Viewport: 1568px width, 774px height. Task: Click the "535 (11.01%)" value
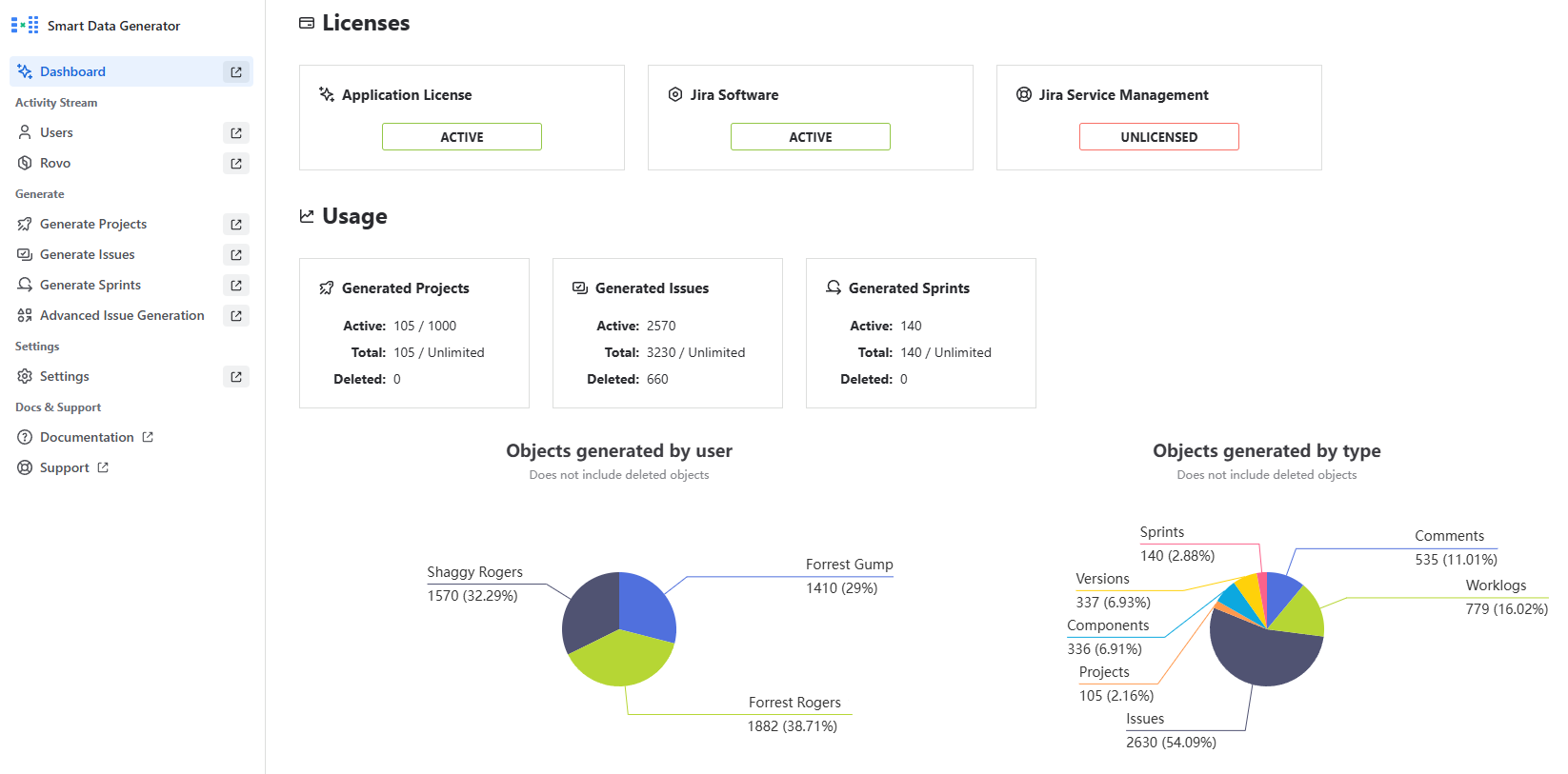pos(1457,560)
